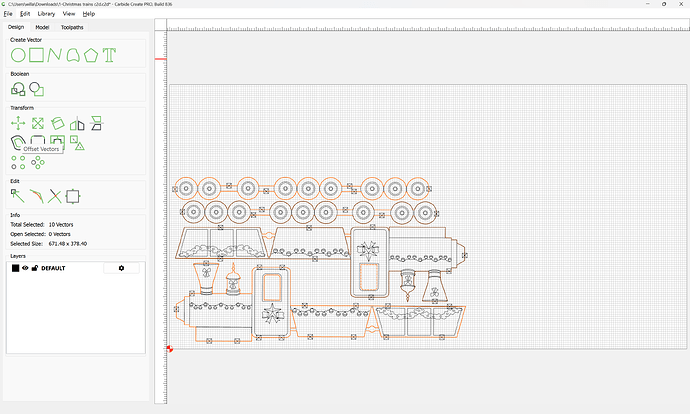Open the File menu

click(8, 14)
